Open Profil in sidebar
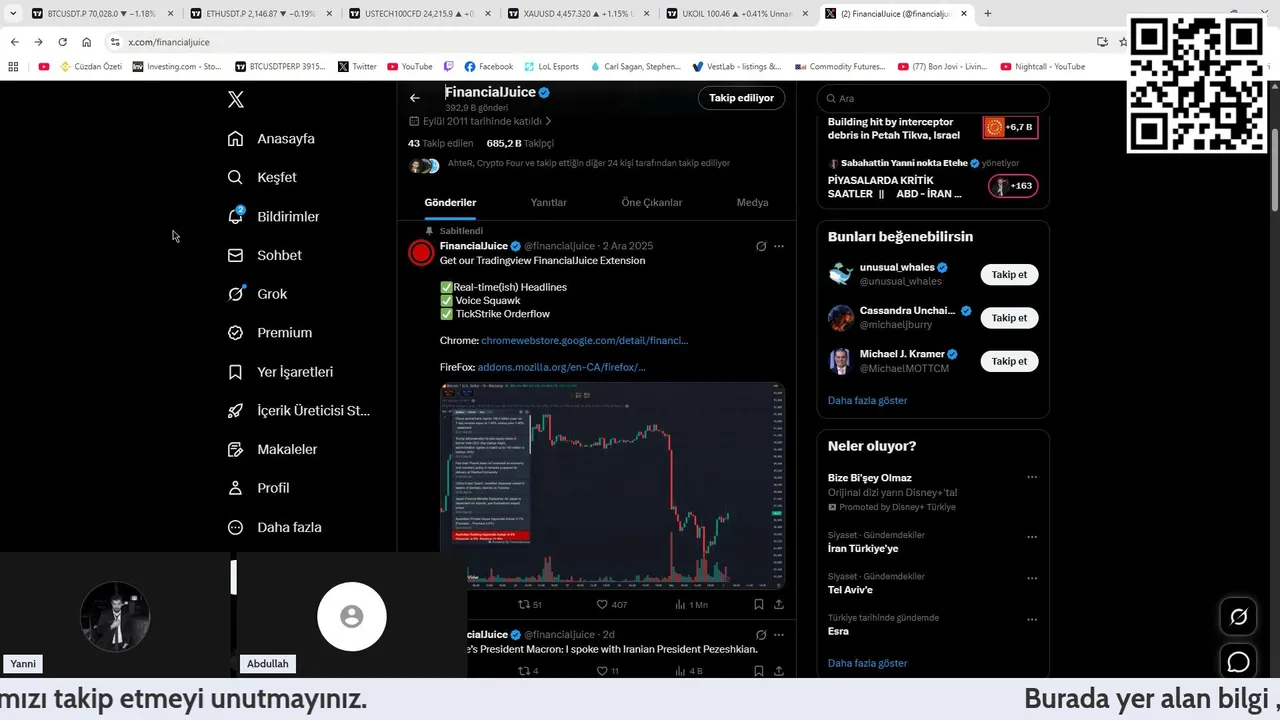Viewport: 1280px width, 720px height. point(258,488)
